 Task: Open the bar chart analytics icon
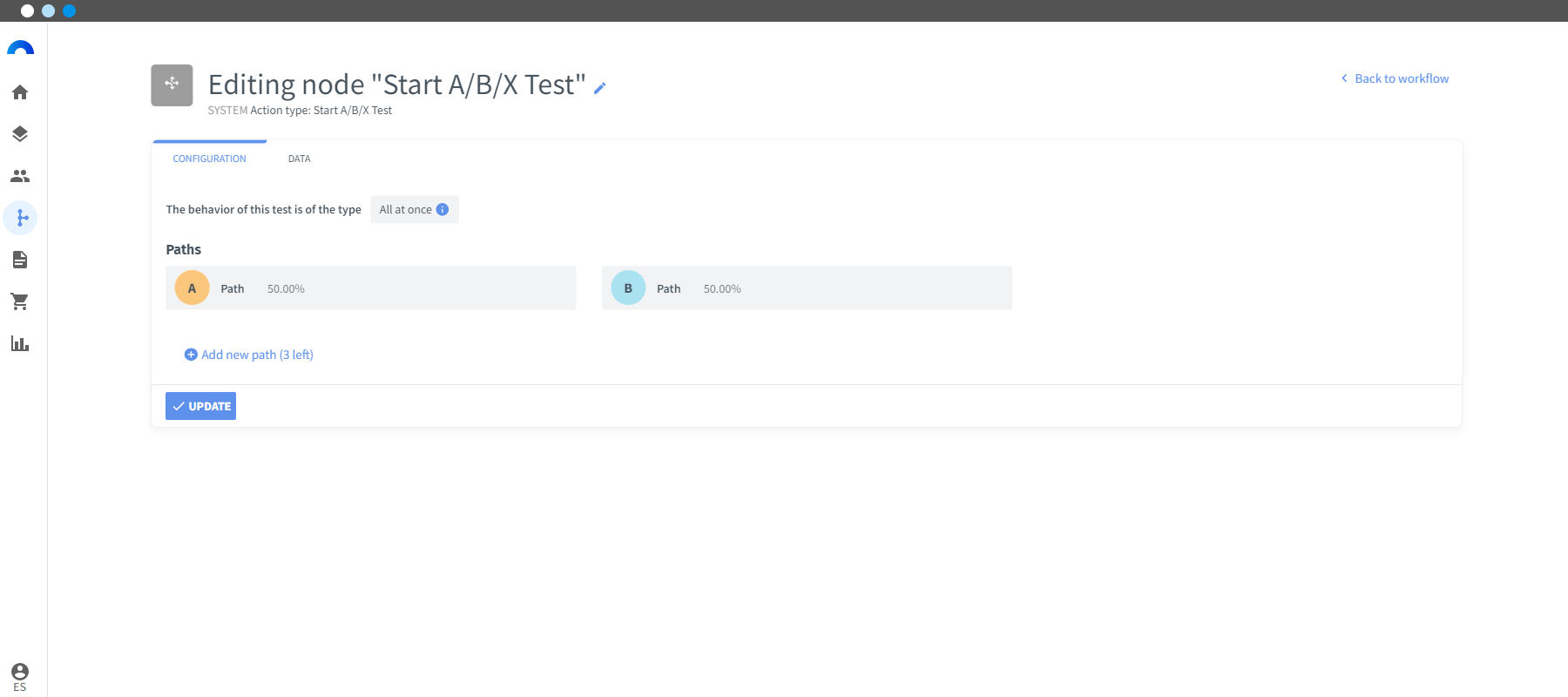pyautogui.click(x=20, y=343)
